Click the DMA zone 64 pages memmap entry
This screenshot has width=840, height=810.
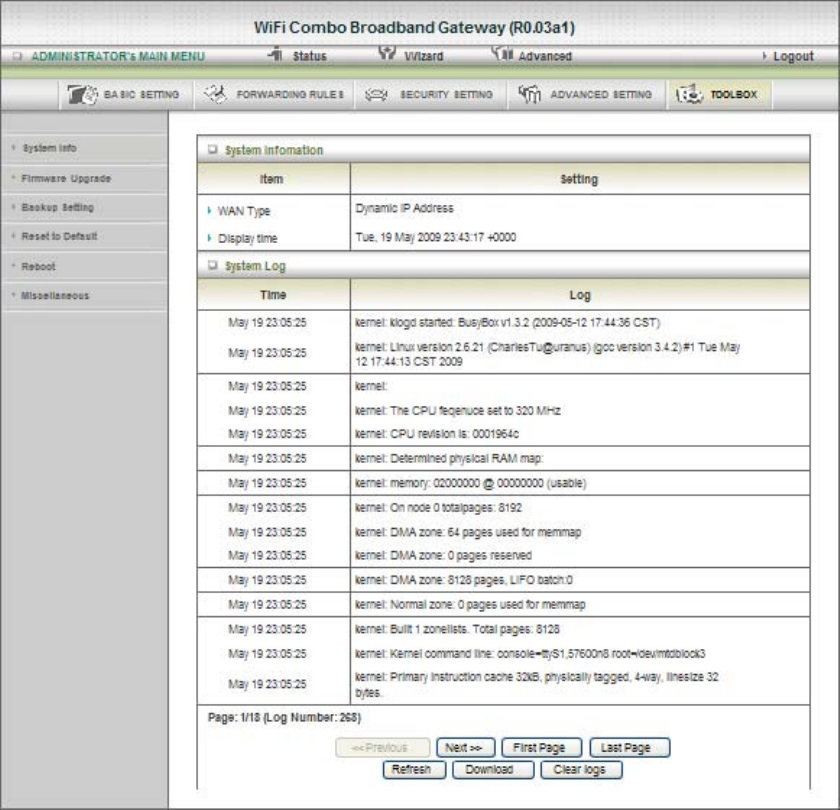pyautogui.click(x=468, y=532)
